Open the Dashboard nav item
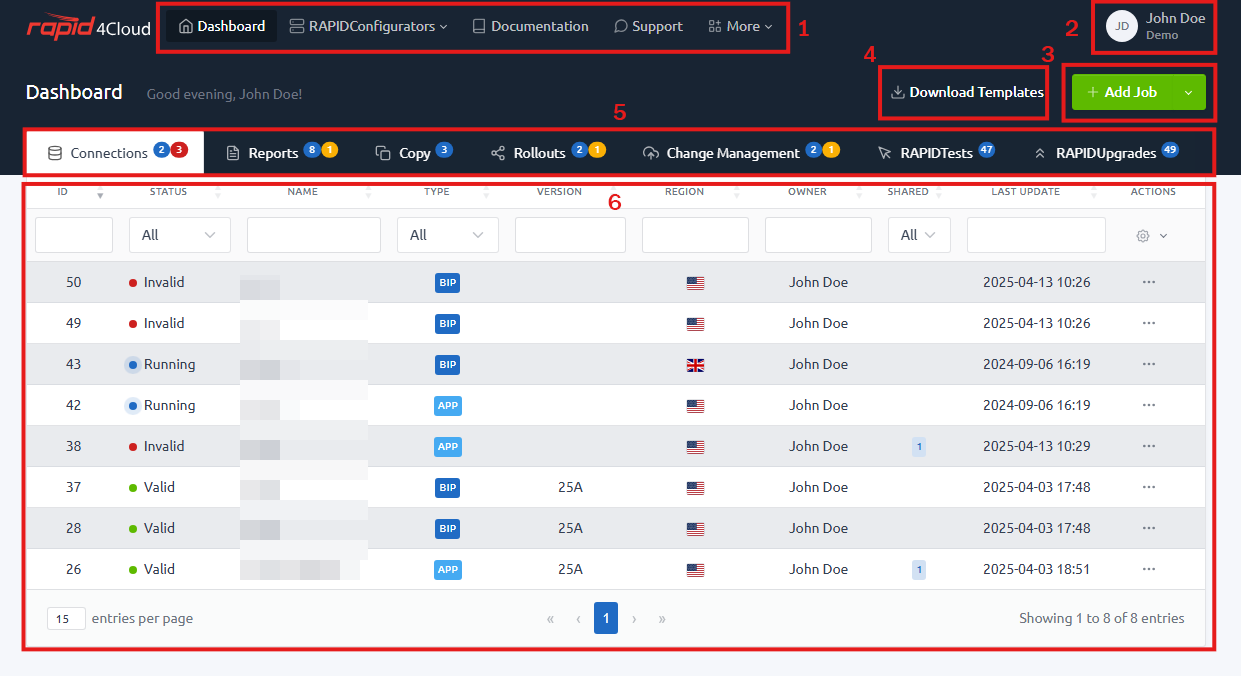Screen dimensions: 1241x676 pyautogui.click(x=222, y=26)
